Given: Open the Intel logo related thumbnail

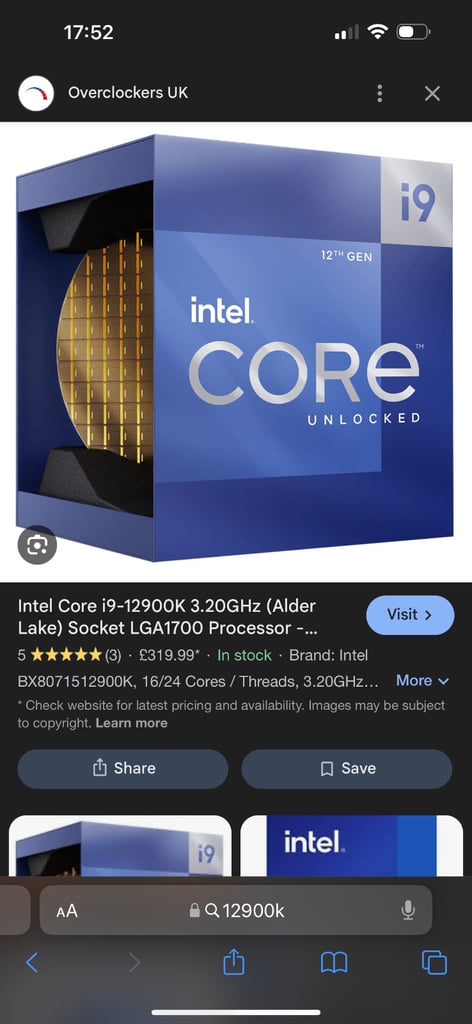Looking at the screenshot, I should point(352,846).
